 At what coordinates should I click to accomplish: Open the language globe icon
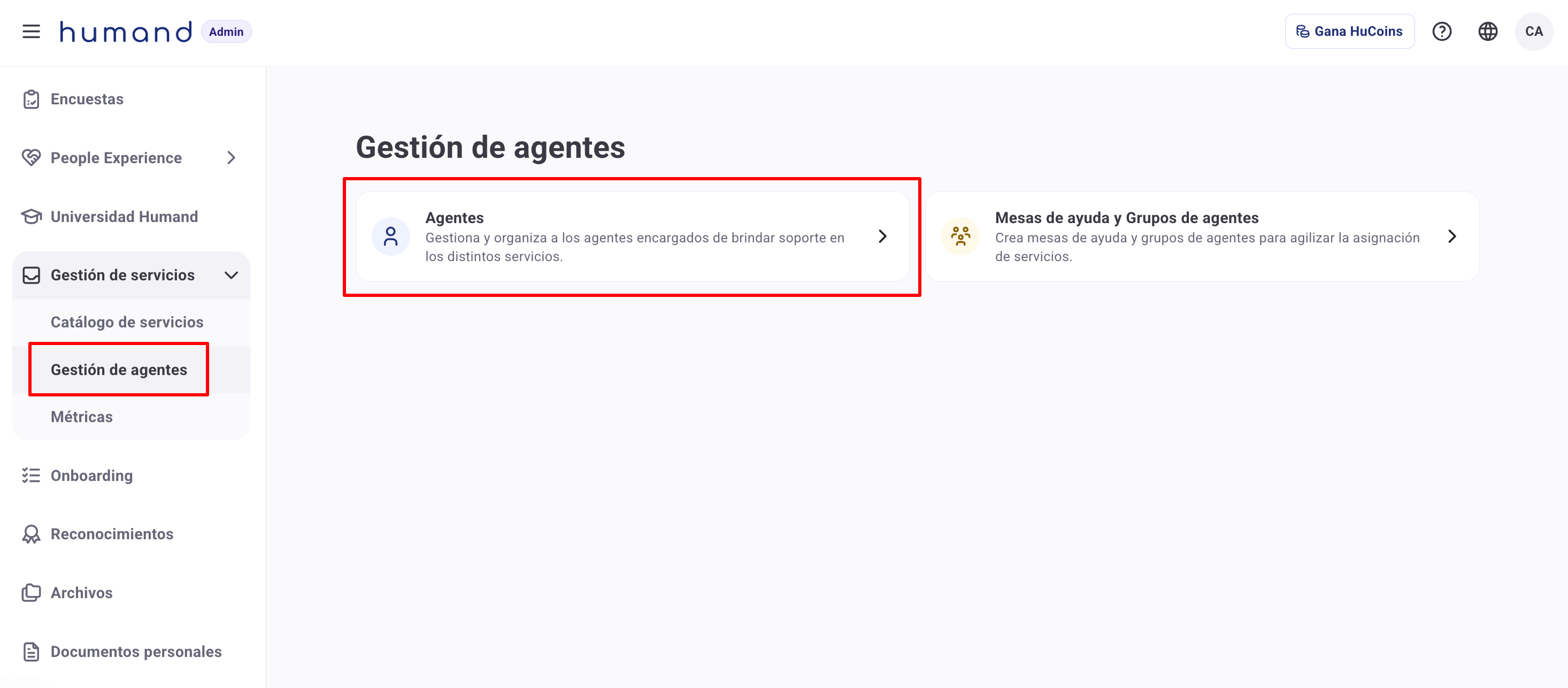click(x=1488, y=32)
